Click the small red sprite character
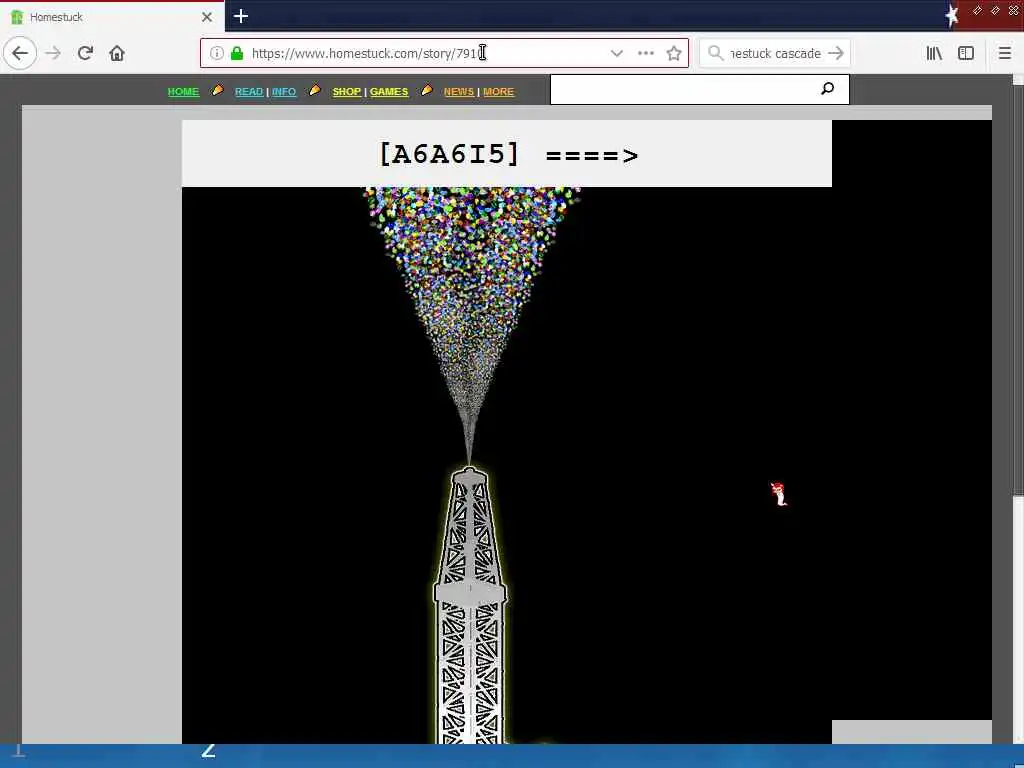The image size is (1024, 768). coord(778,494)
